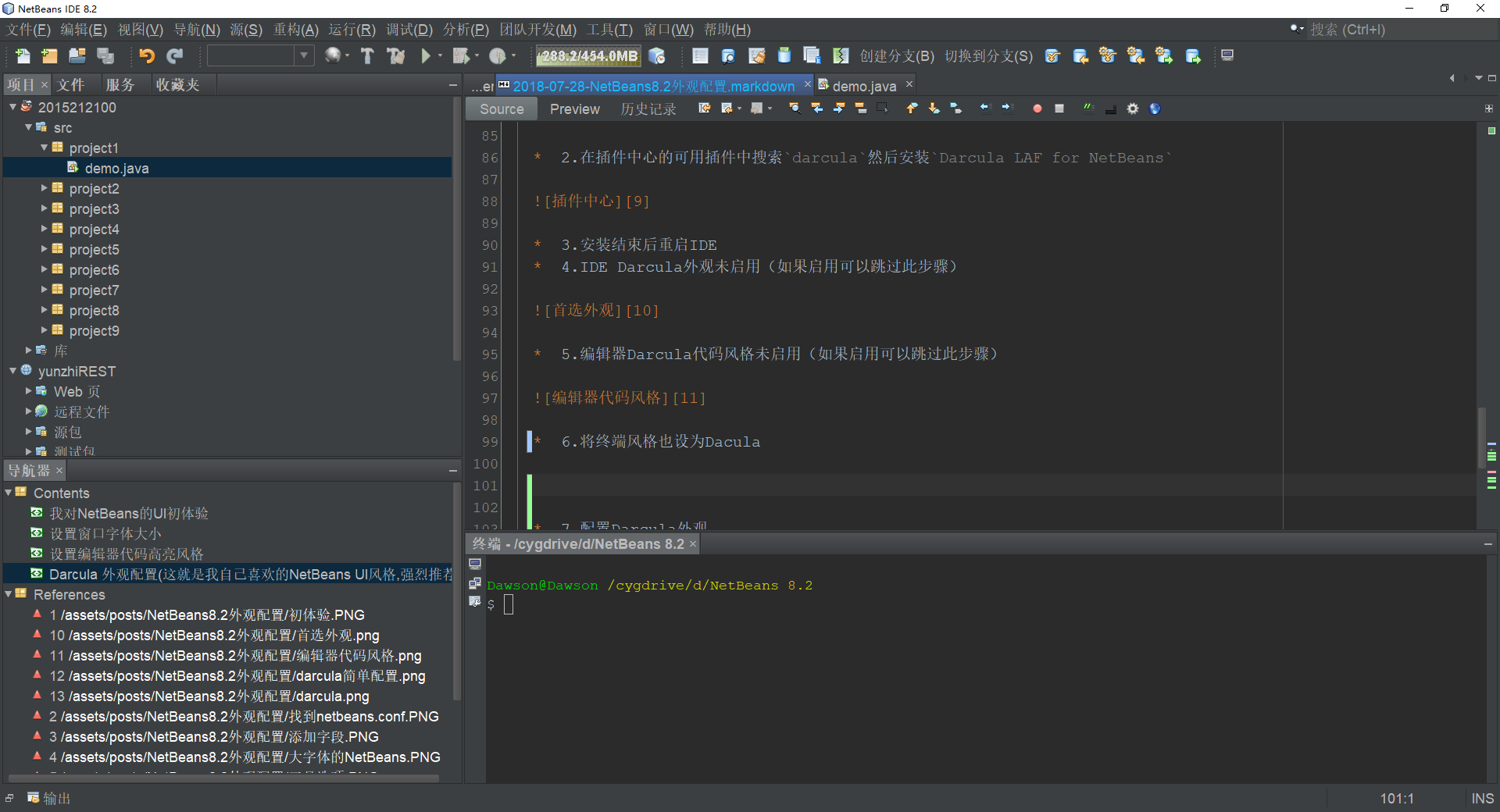Click the Last Edit icon in editor toolbar

(x=705, y=109)
